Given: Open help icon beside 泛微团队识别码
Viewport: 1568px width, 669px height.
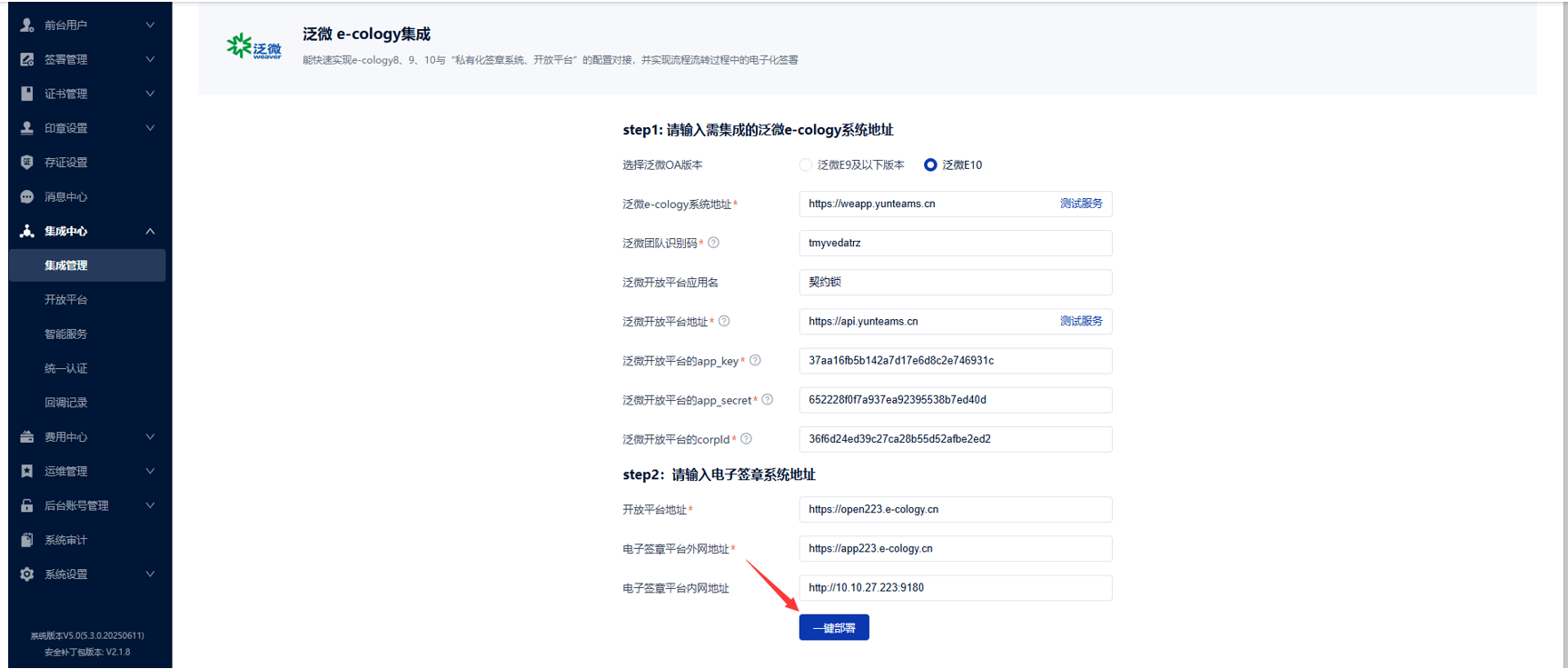Looking at the screenshot, I should tap(714, 243).
